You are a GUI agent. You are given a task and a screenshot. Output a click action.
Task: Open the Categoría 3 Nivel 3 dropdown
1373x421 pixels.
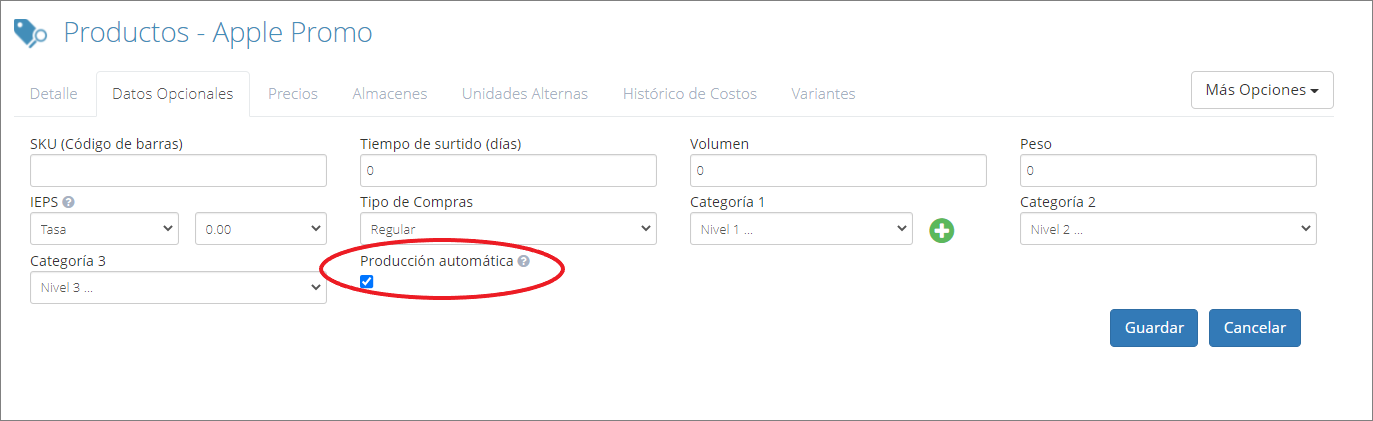(178, 289)
